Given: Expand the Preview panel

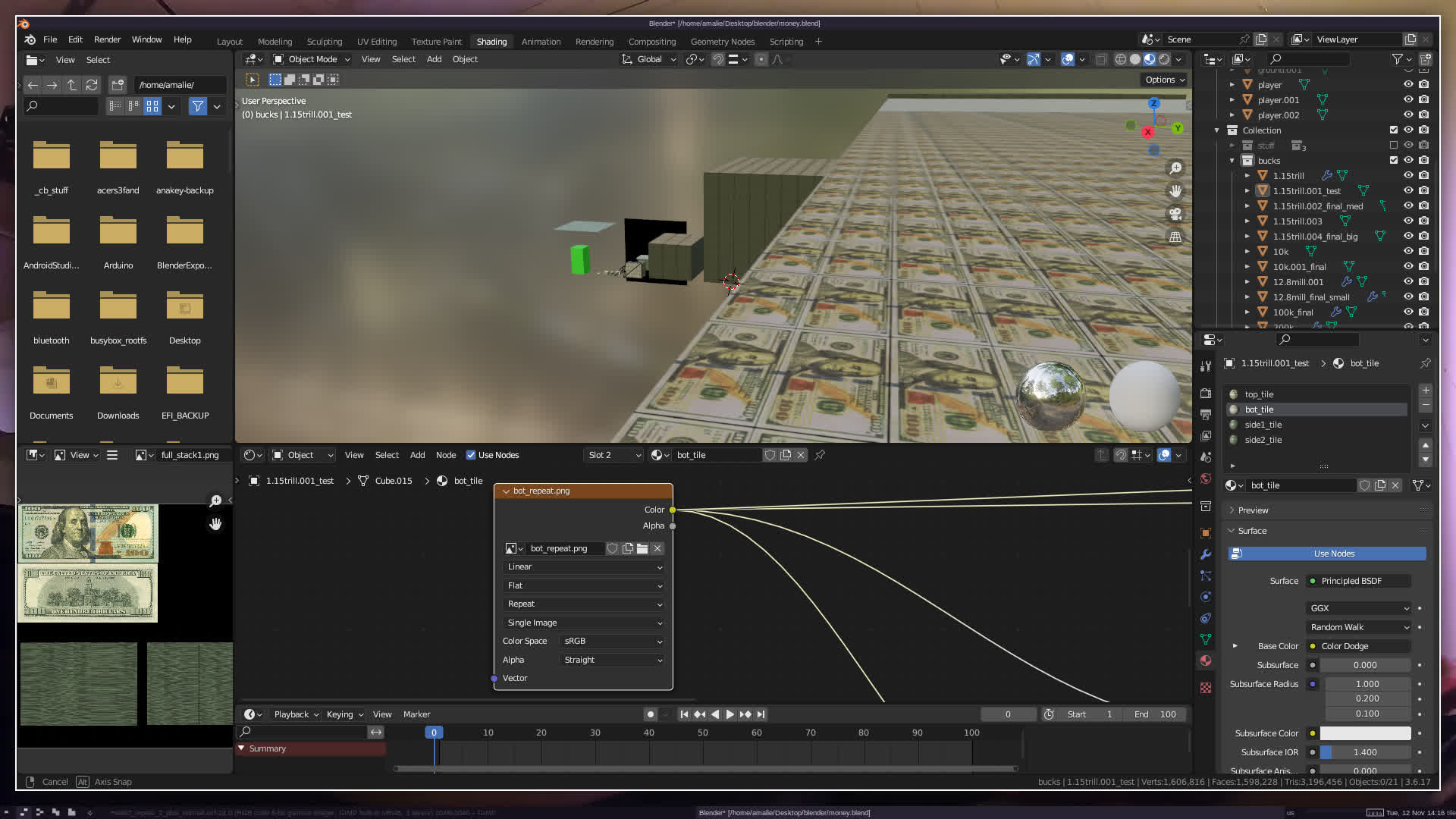Looking at the screenshot, I should click(x=1253, y=510).
